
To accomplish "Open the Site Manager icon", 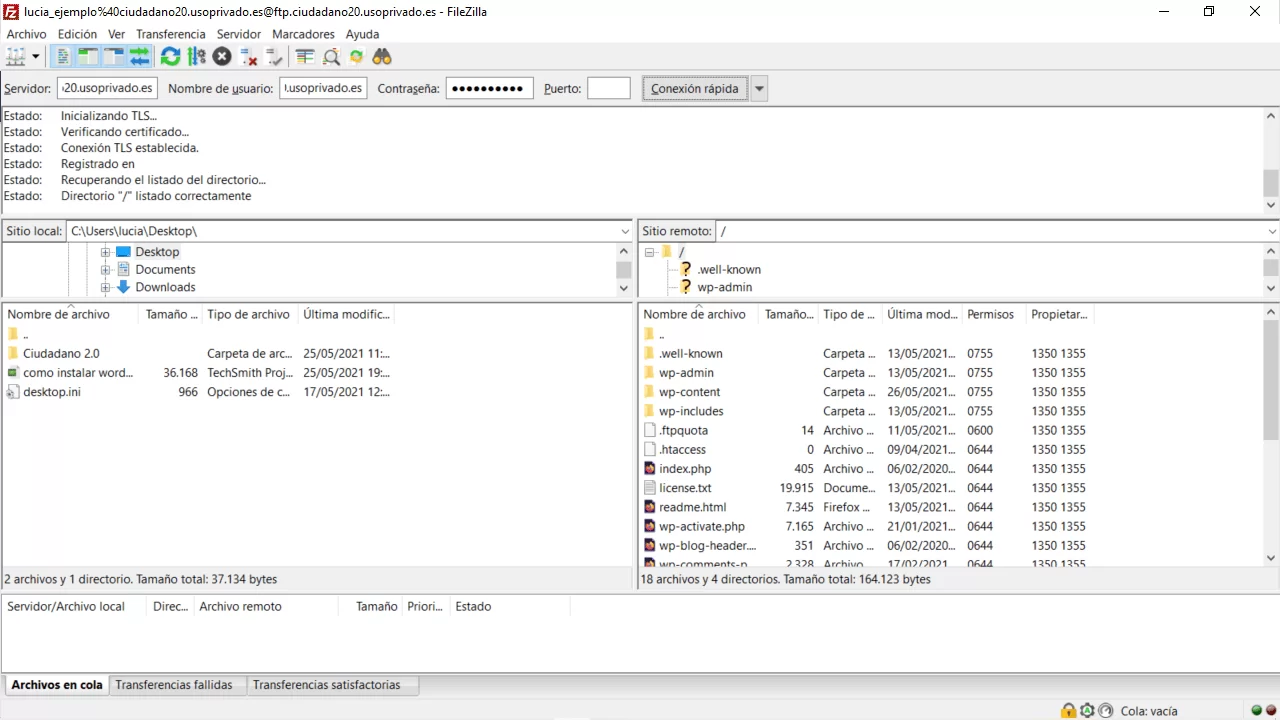I will click(16, 57).
